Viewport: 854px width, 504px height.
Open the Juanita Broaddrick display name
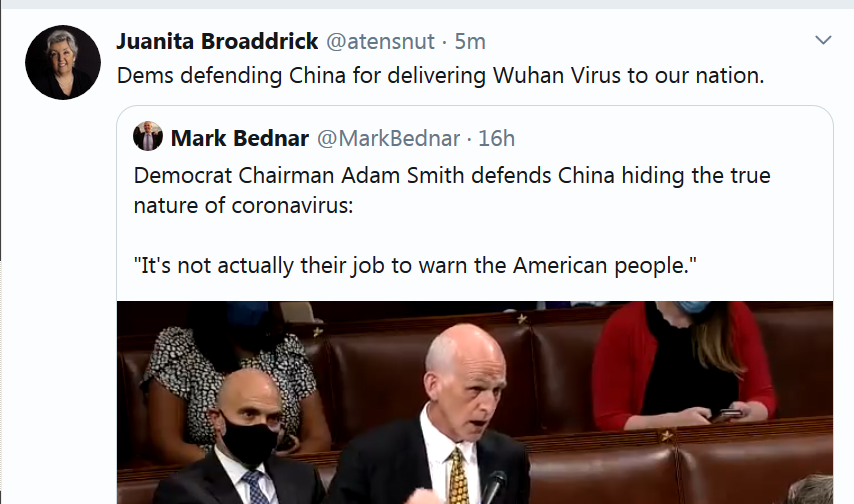coord(217,41)
